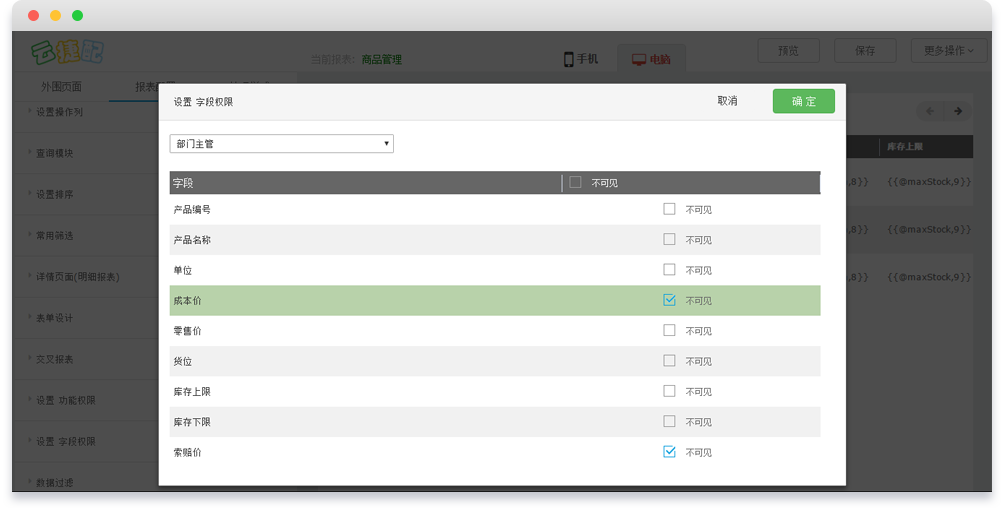Toggle 不可见 checkbox for 产品编号
Viewport: 1003px width, 510px height.
click(670, 209)
